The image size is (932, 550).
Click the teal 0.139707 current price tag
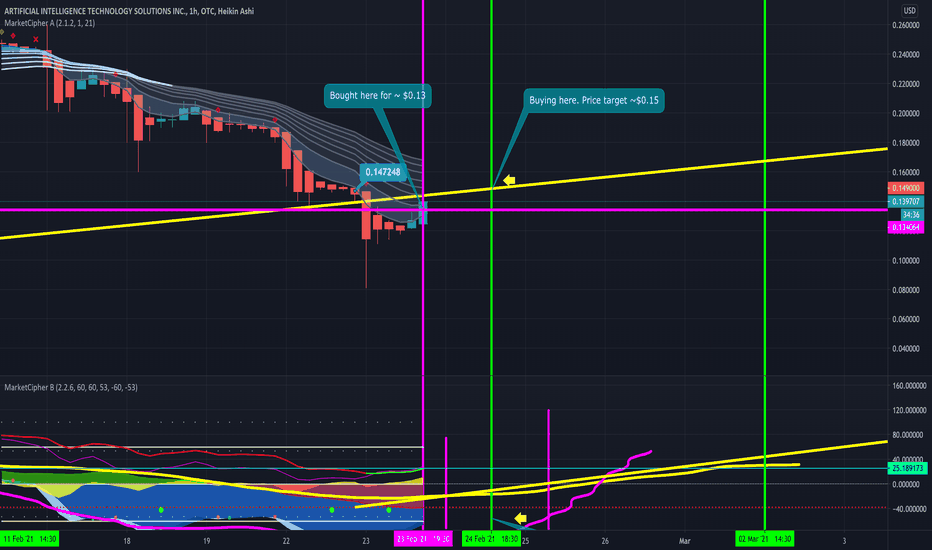click(x=905, y=202)
